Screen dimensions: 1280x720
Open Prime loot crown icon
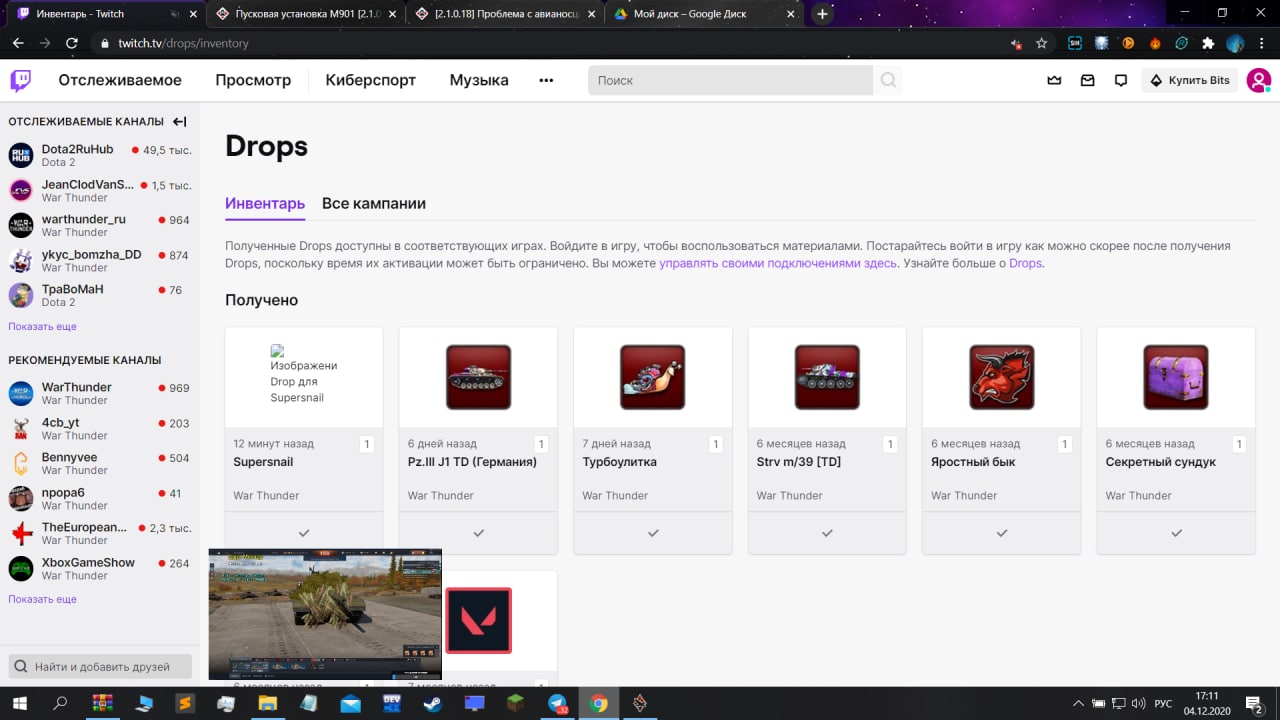(1054, 80)
